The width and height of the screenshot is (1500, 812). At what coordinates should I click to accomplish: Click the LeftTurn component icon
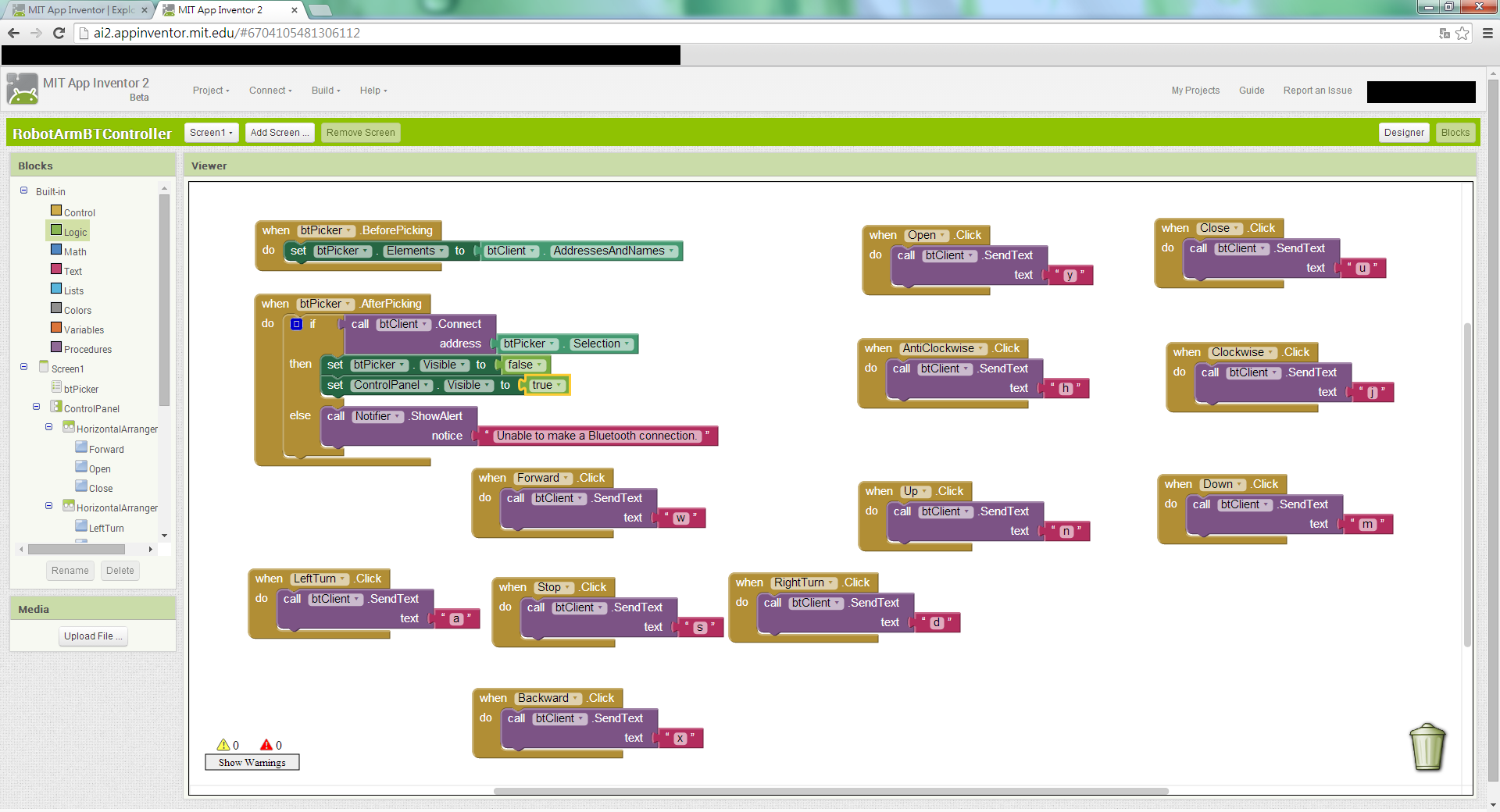[81, 526]
